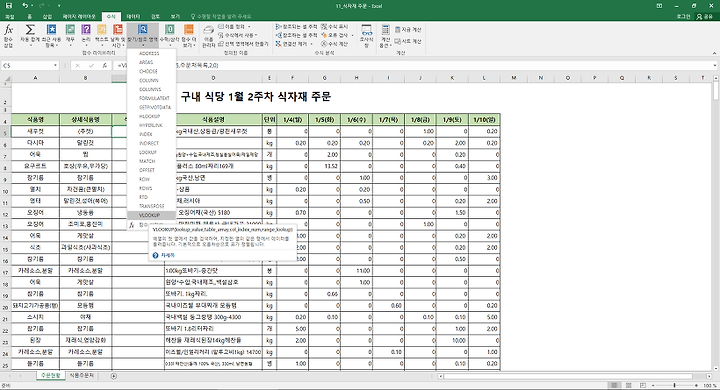The width and height of the screenshot is (720, 390).
Task: Switch to Normal view in status bar
Action: 614,385
